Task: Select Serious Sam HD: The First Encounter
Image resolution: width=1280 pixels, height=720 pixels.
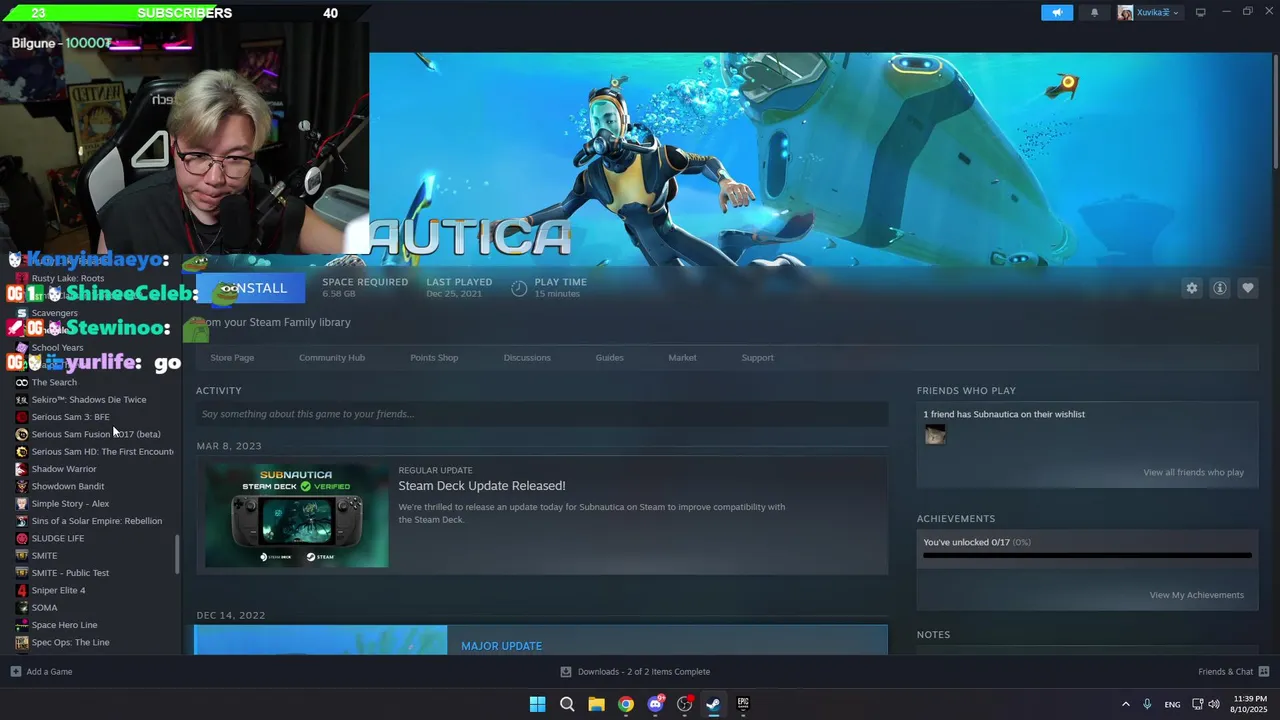Action: click(102, 451)
